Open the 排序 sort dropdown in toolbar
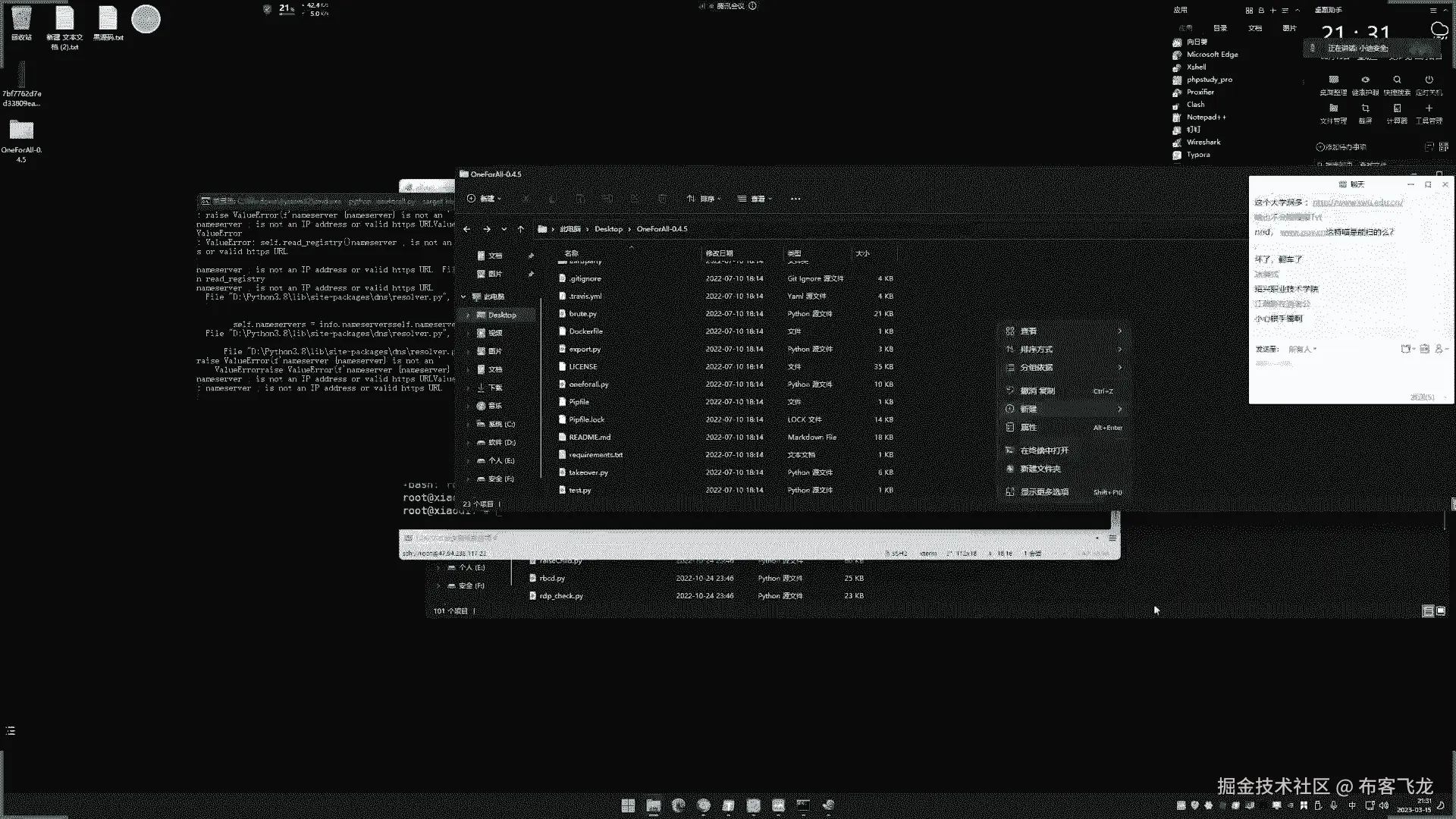 704,199
